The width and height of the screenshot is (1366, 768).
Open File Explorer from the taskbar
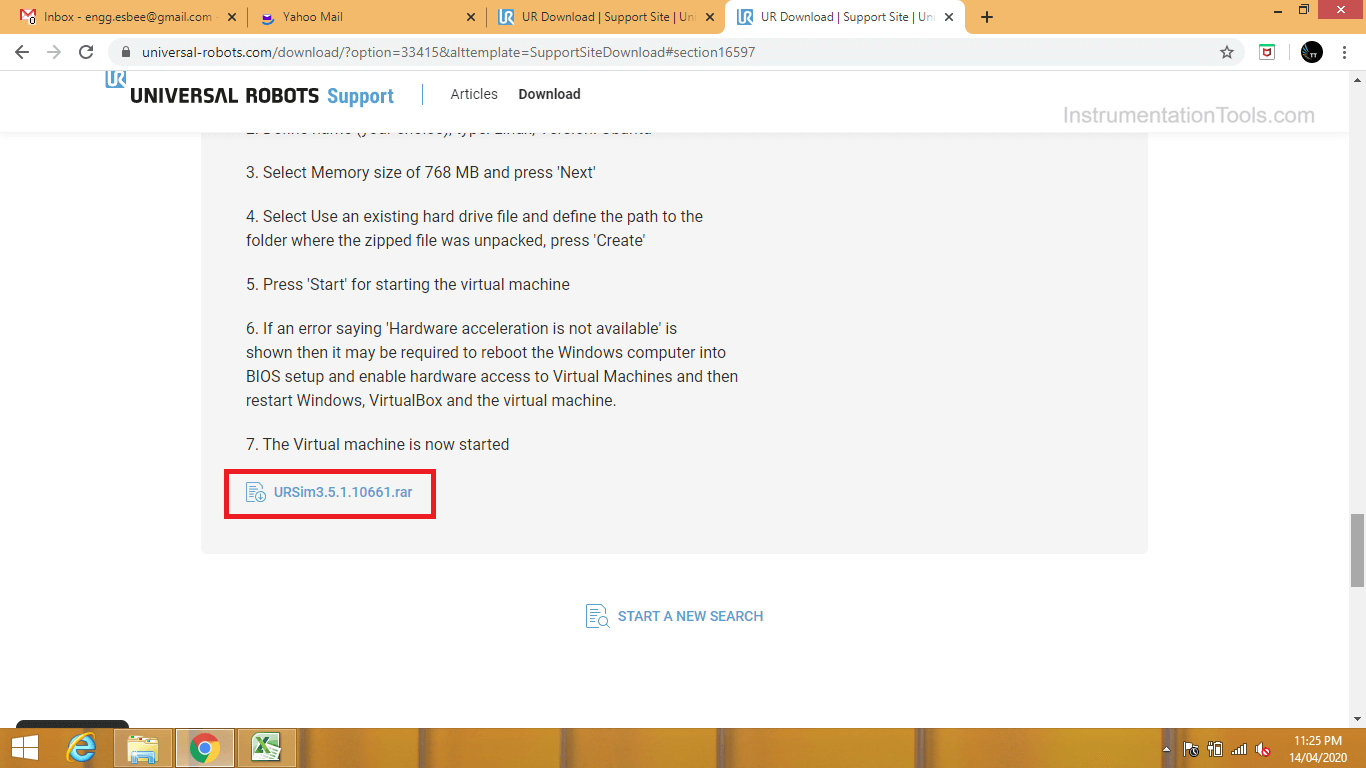(143, 748)
